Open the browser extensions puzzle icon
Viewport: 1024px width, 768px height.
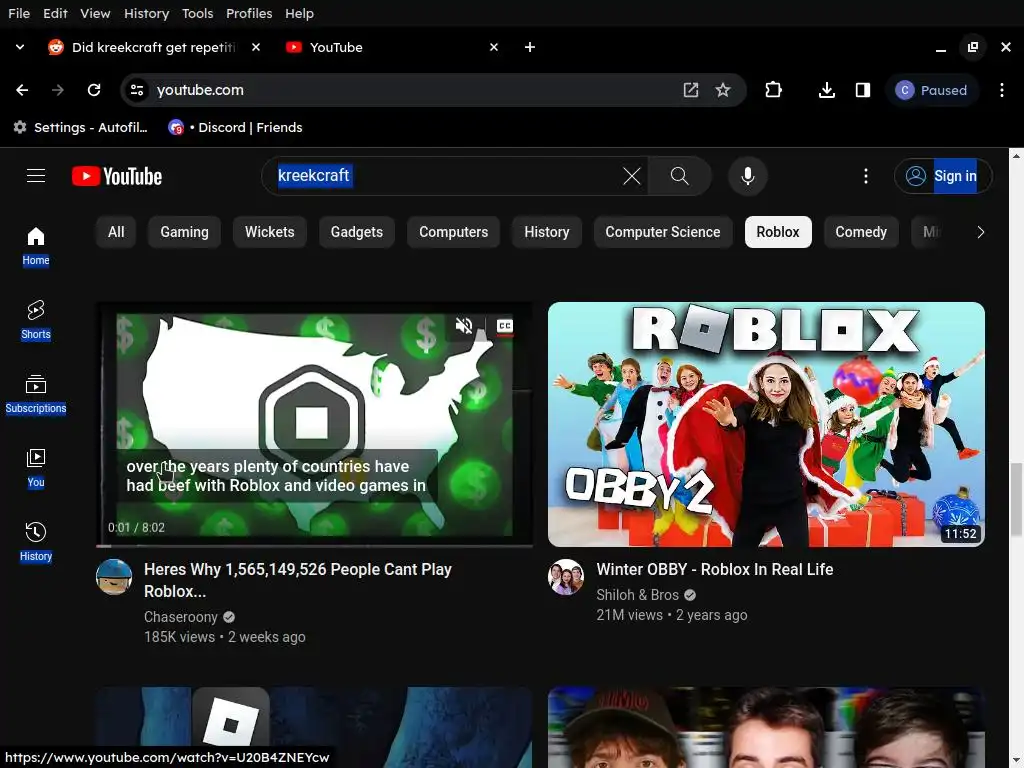tap(773, 90)
